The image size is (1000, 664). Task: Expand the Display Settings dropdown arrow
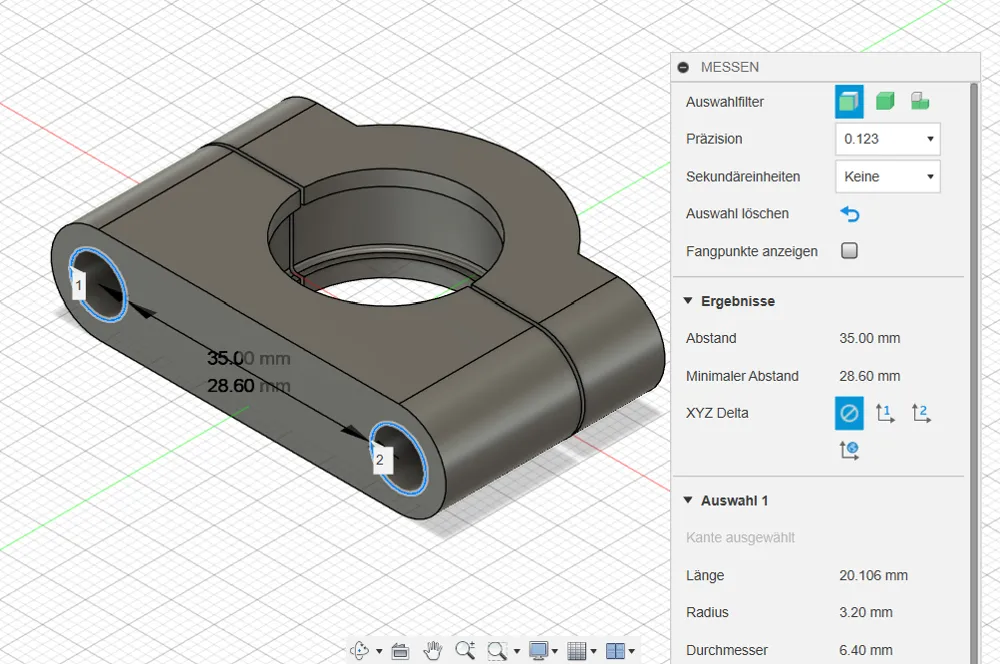(x=555, y=651)
